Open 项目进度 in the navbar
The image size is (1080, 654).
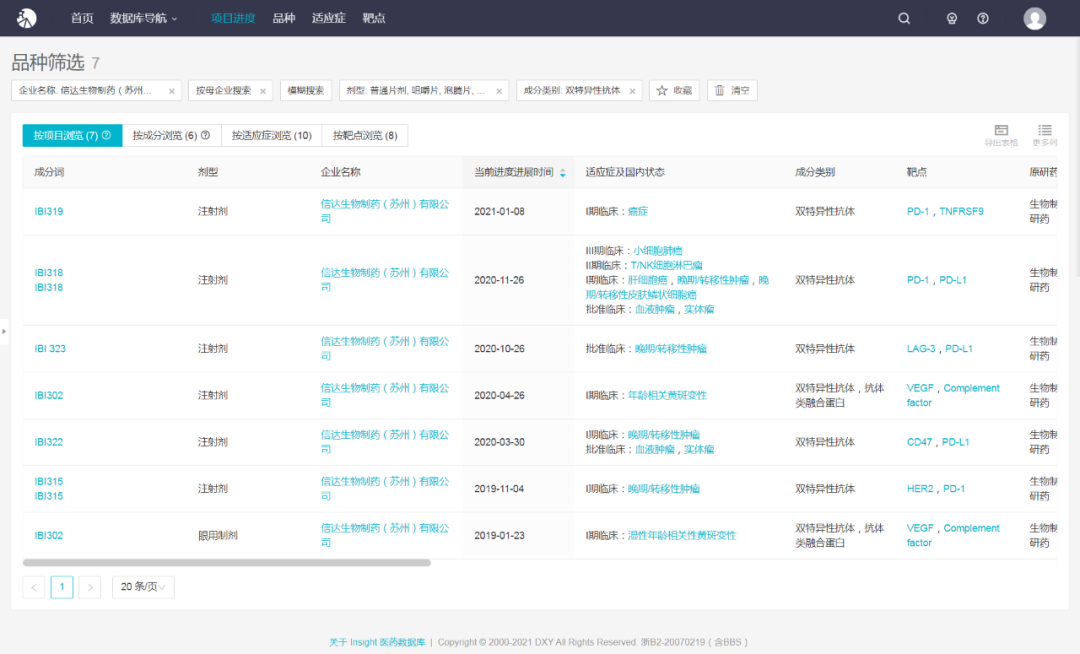pos(233,18)
